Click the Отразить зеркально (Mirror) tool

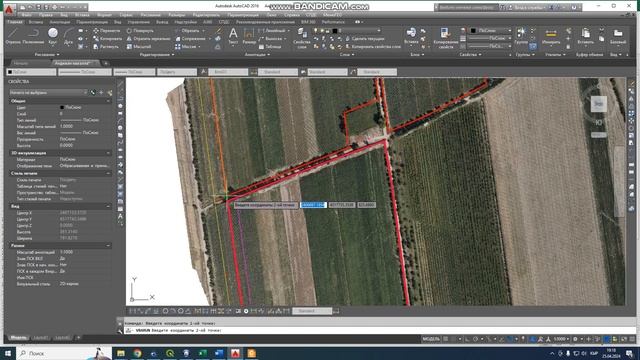(148, 39)
